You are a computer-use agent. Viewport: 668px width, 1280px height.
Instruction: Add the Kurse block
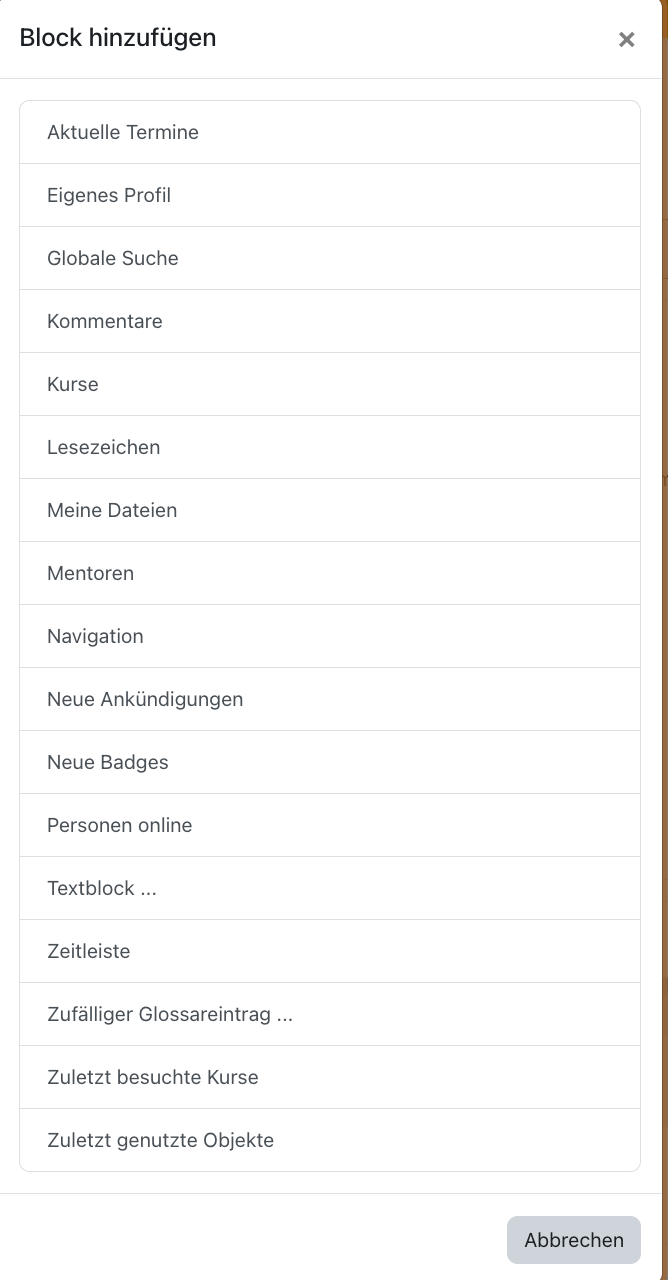click(x=330, y=384)
